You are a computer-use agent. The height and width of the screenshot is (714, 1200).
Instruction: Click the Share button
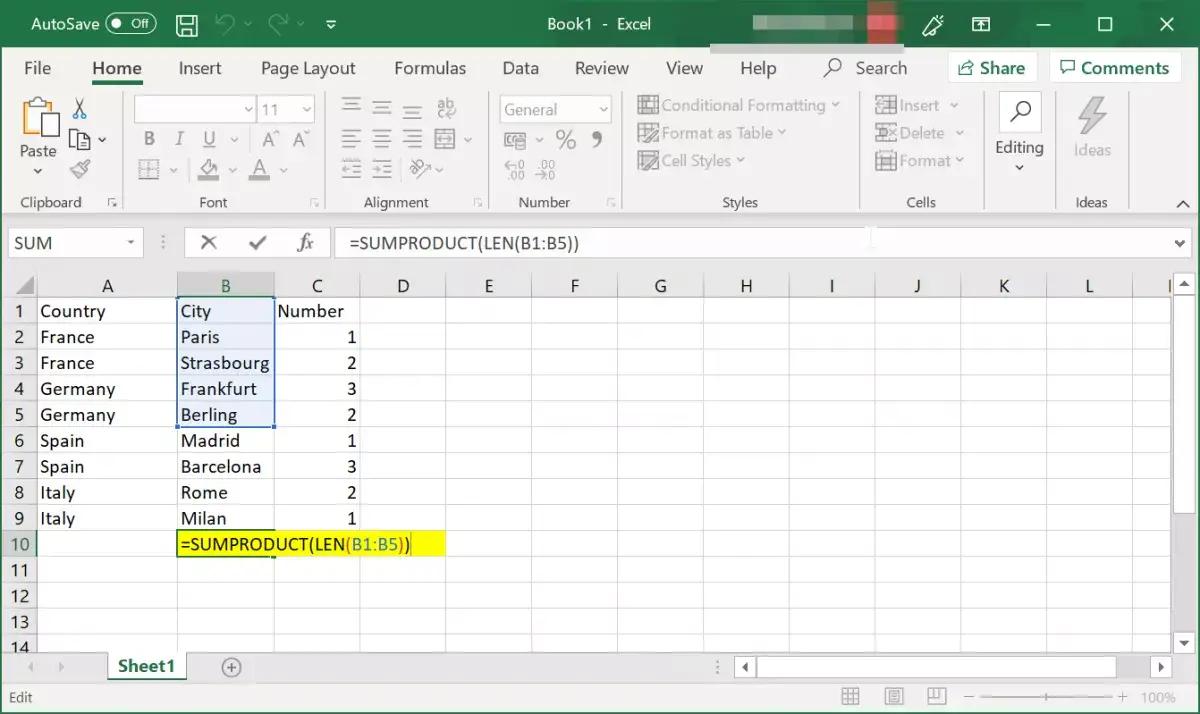(992, 67)
